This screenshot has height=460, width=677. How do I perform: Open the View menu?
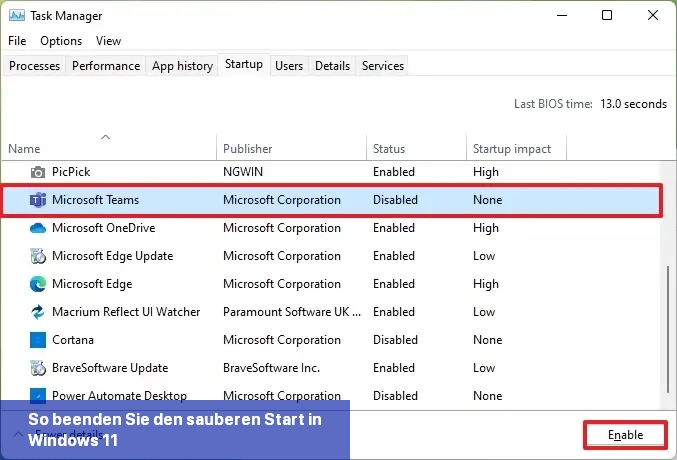pyautogui.click(x=108, y=41)
